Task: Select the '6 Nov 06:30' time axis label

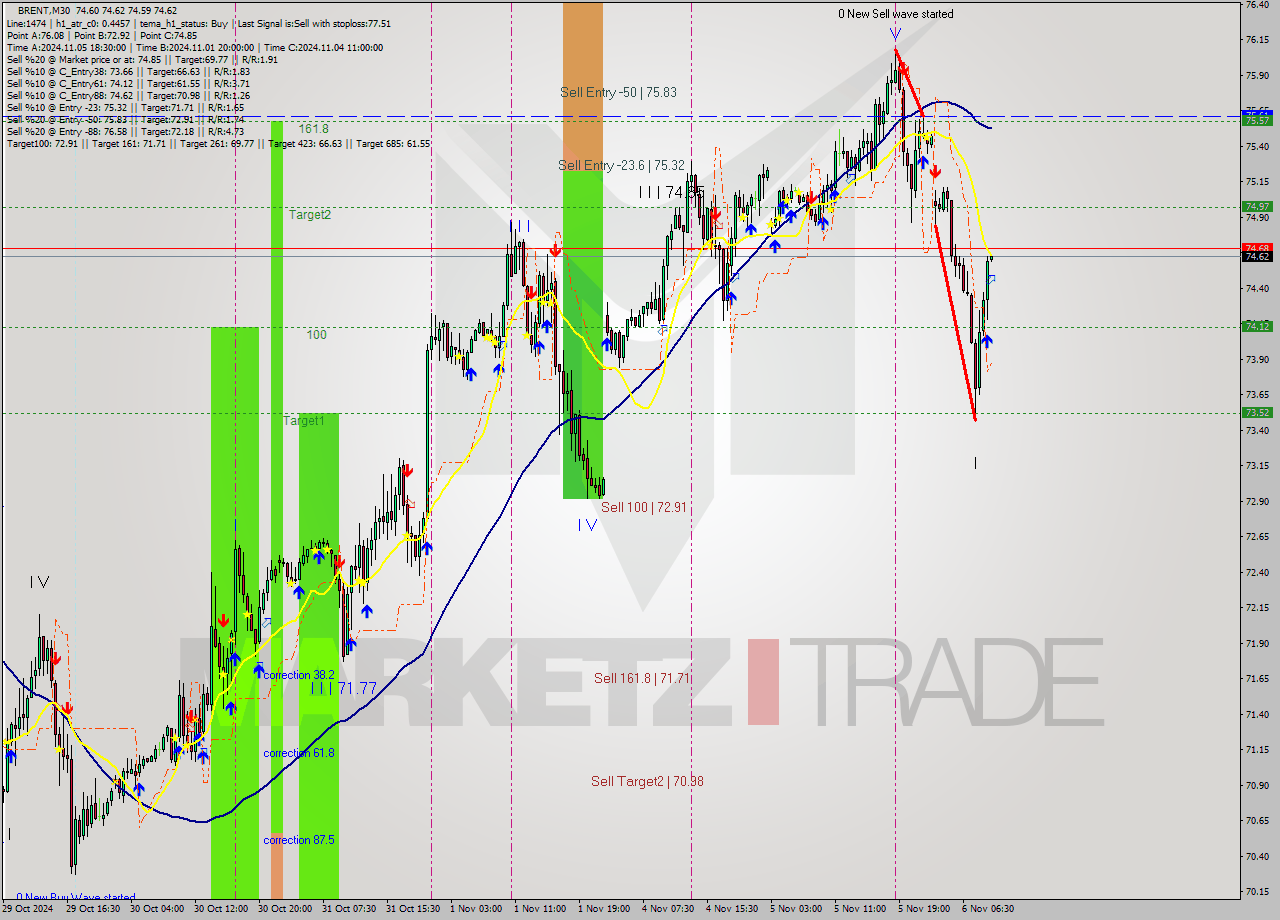Action: tap(988, 909)
